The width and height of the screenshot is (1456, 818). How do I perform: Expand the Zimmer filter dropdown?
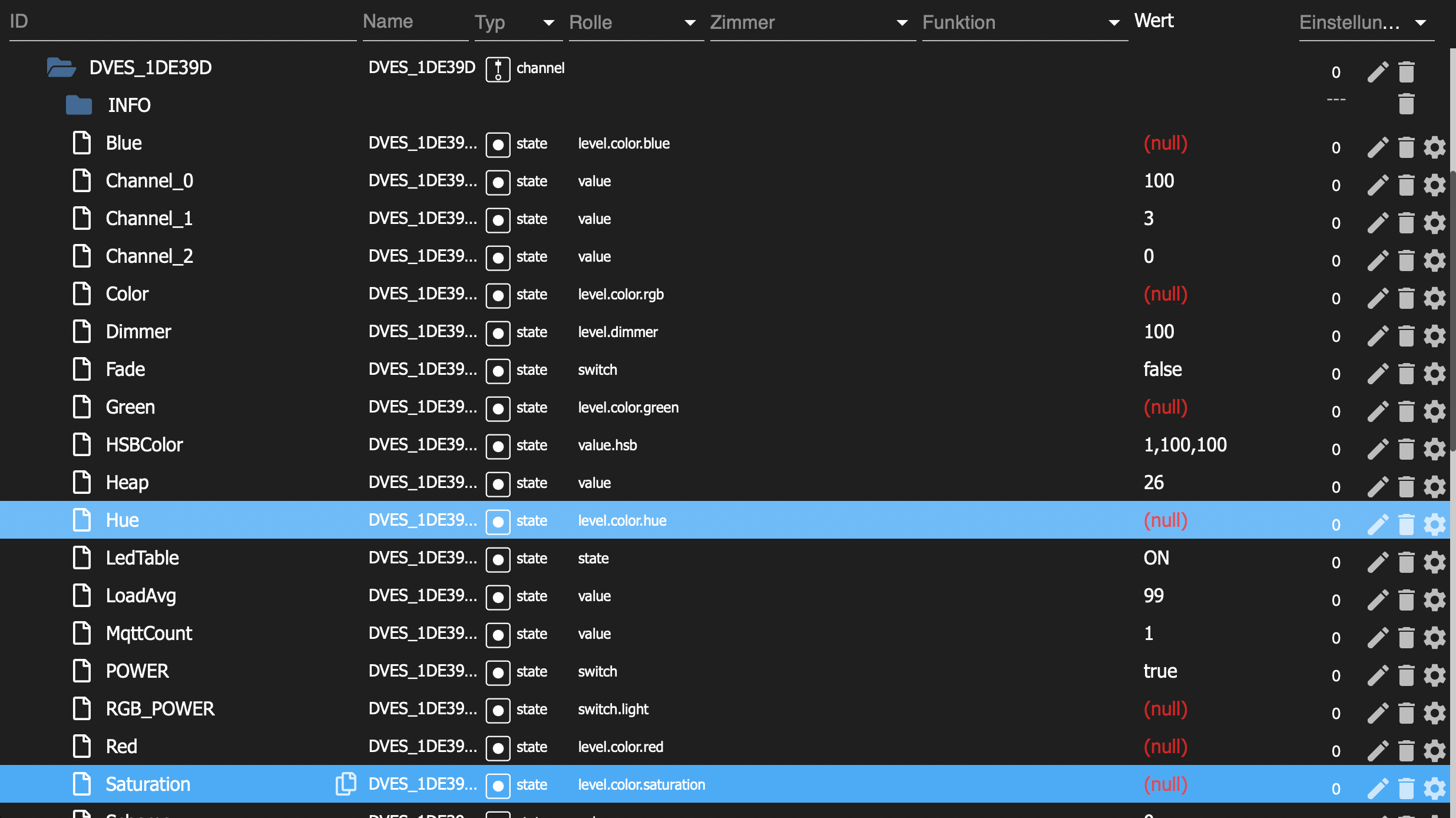901,23
